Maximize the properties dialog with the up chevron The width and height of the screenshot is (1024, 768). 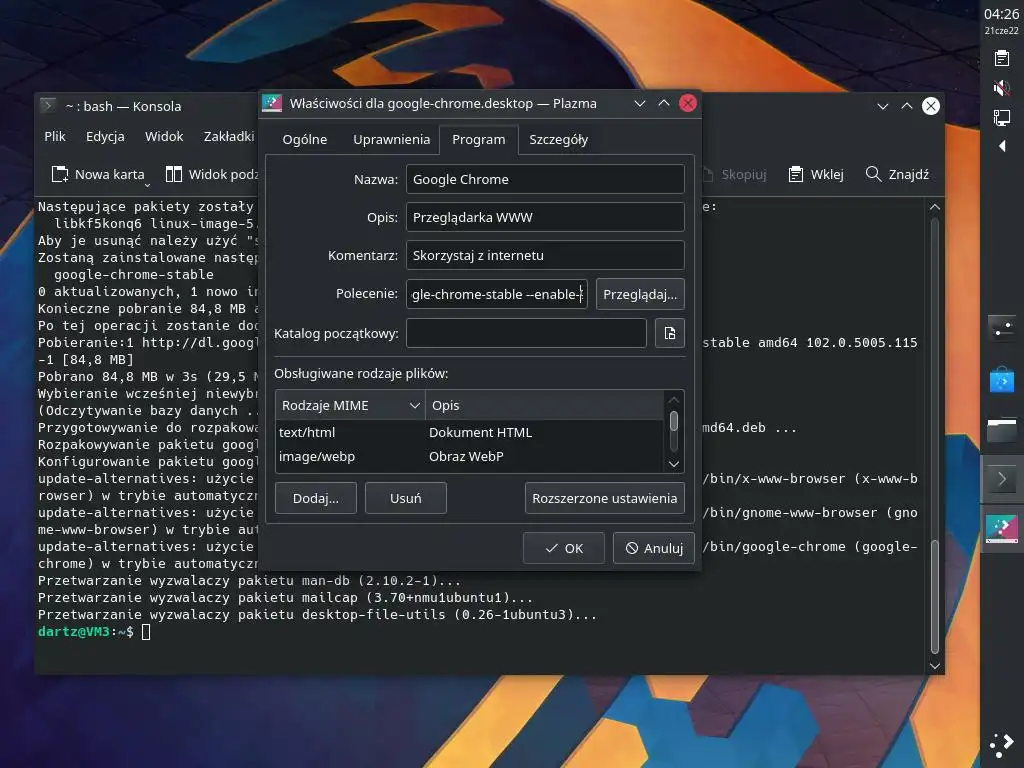664,103
